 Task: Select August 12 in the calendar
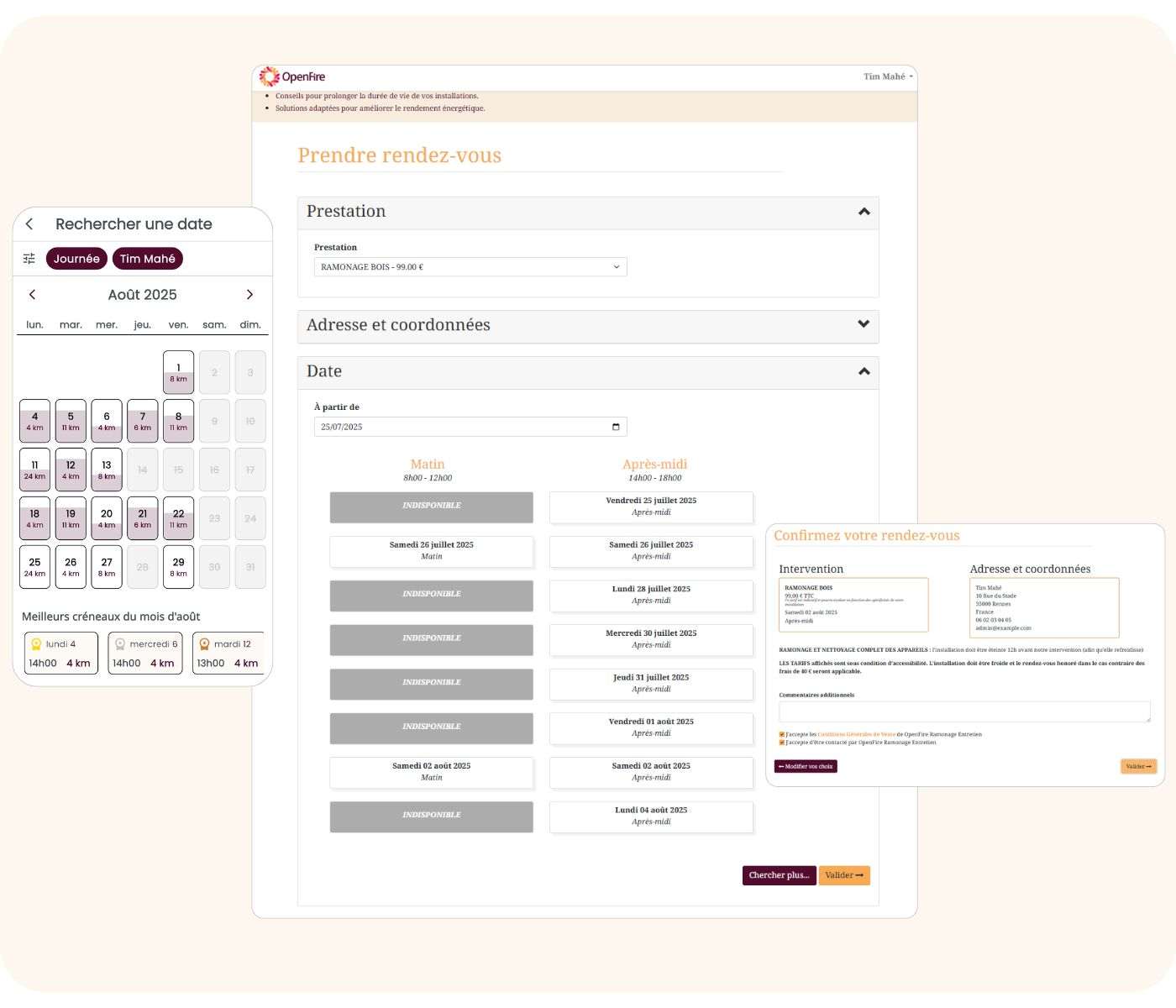tap(71, 470)
